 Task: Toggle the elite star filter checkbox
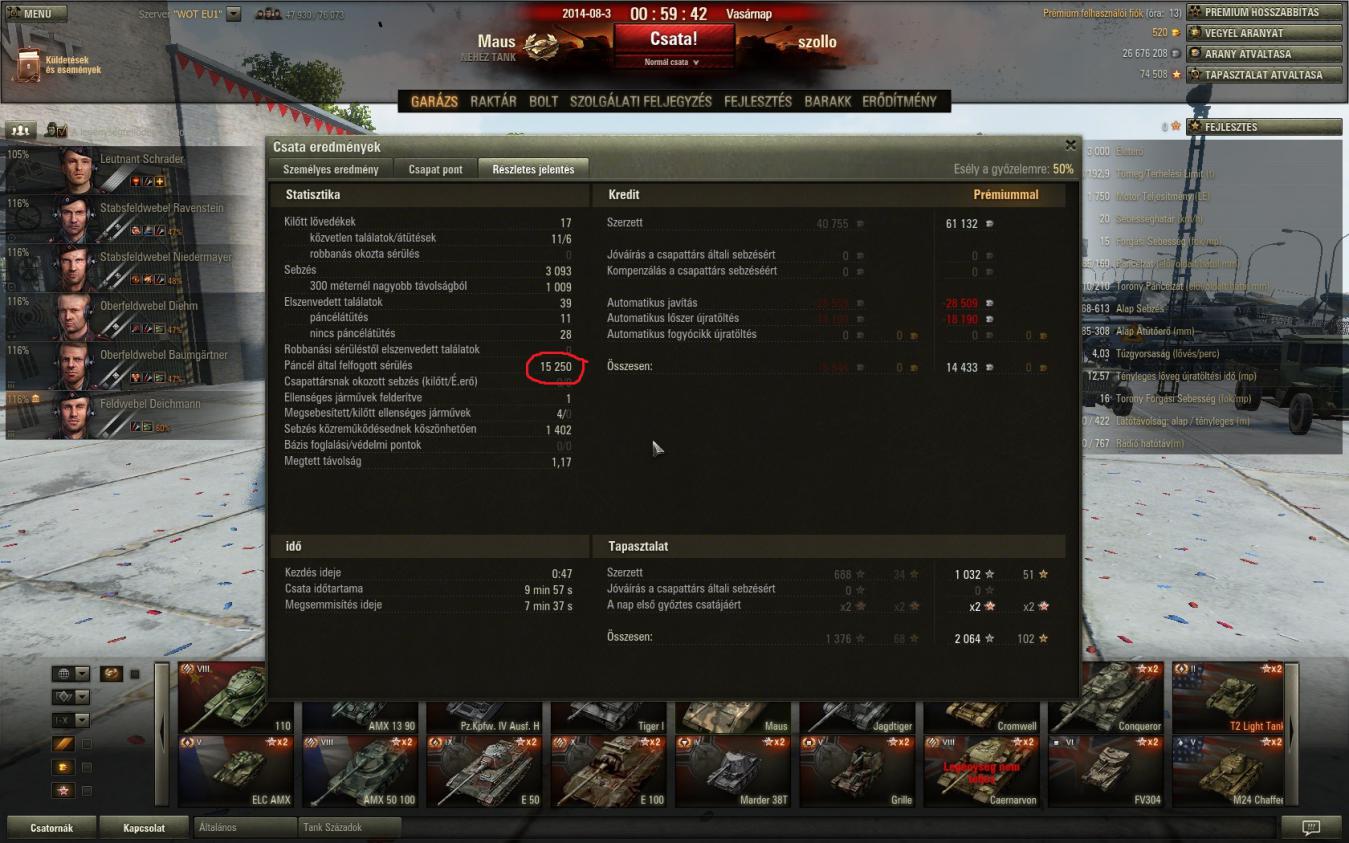tap(86, 791)
